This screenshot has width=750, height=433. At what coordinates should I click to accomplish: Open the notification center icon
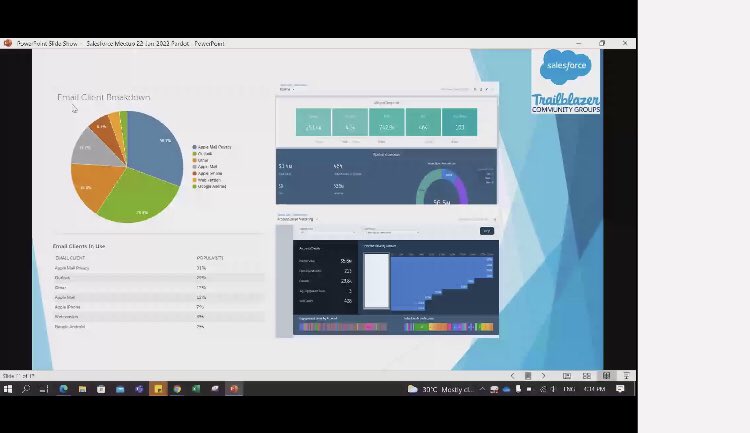point(620,389)
